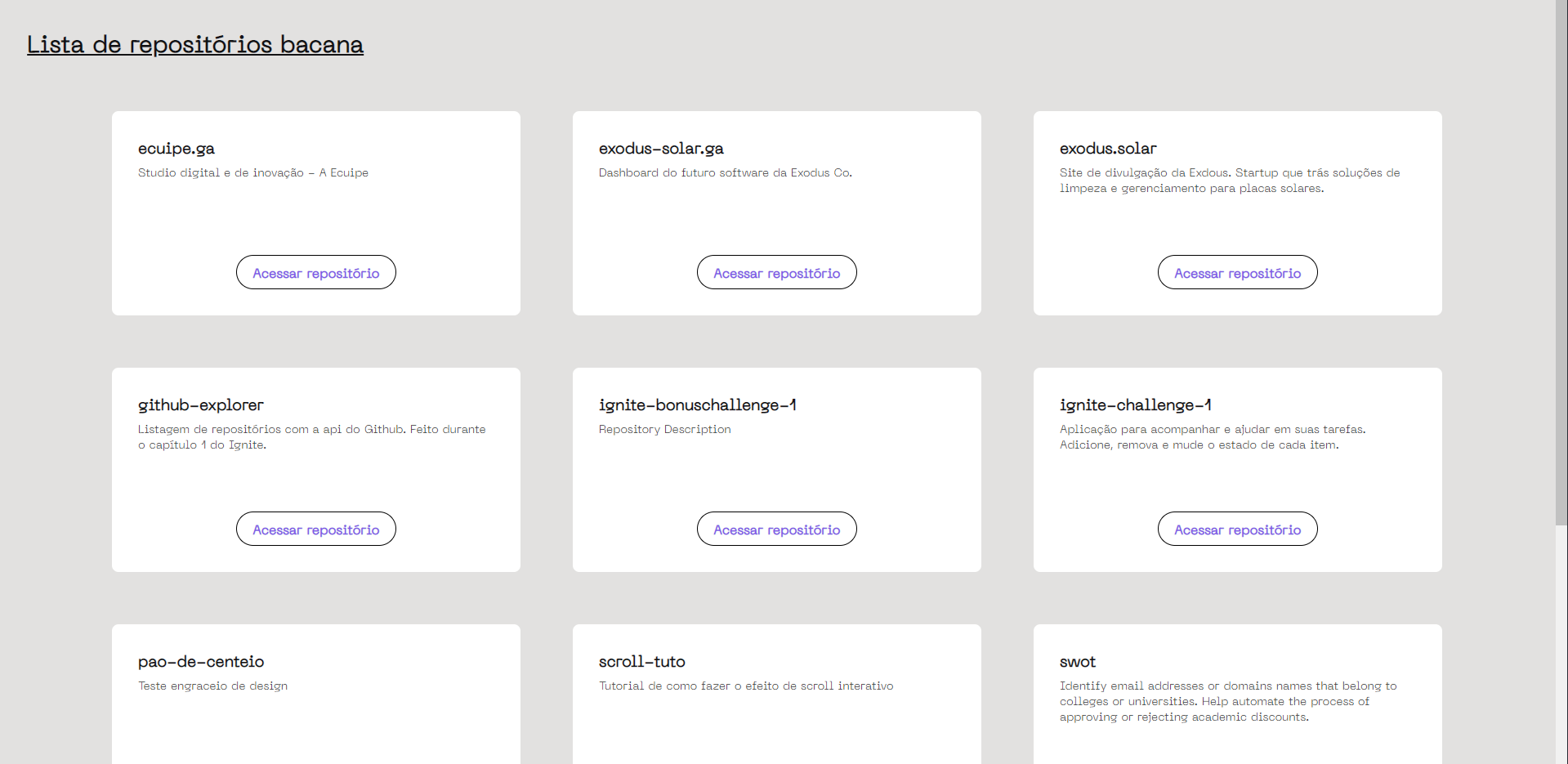Click description 'Studio digital e de inovação'

(253, 172)
